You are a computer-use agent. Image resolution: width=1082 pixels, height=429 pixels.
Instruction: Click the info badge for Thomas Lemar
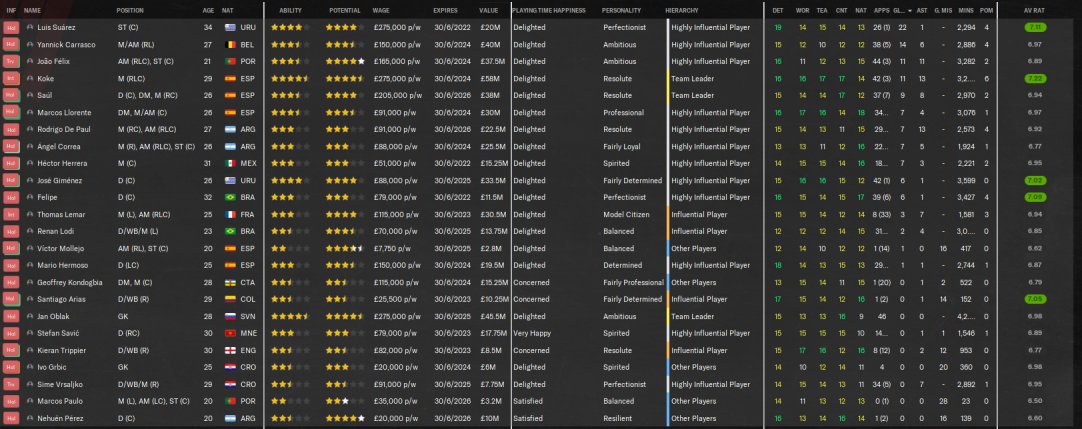tap(11, 214)
